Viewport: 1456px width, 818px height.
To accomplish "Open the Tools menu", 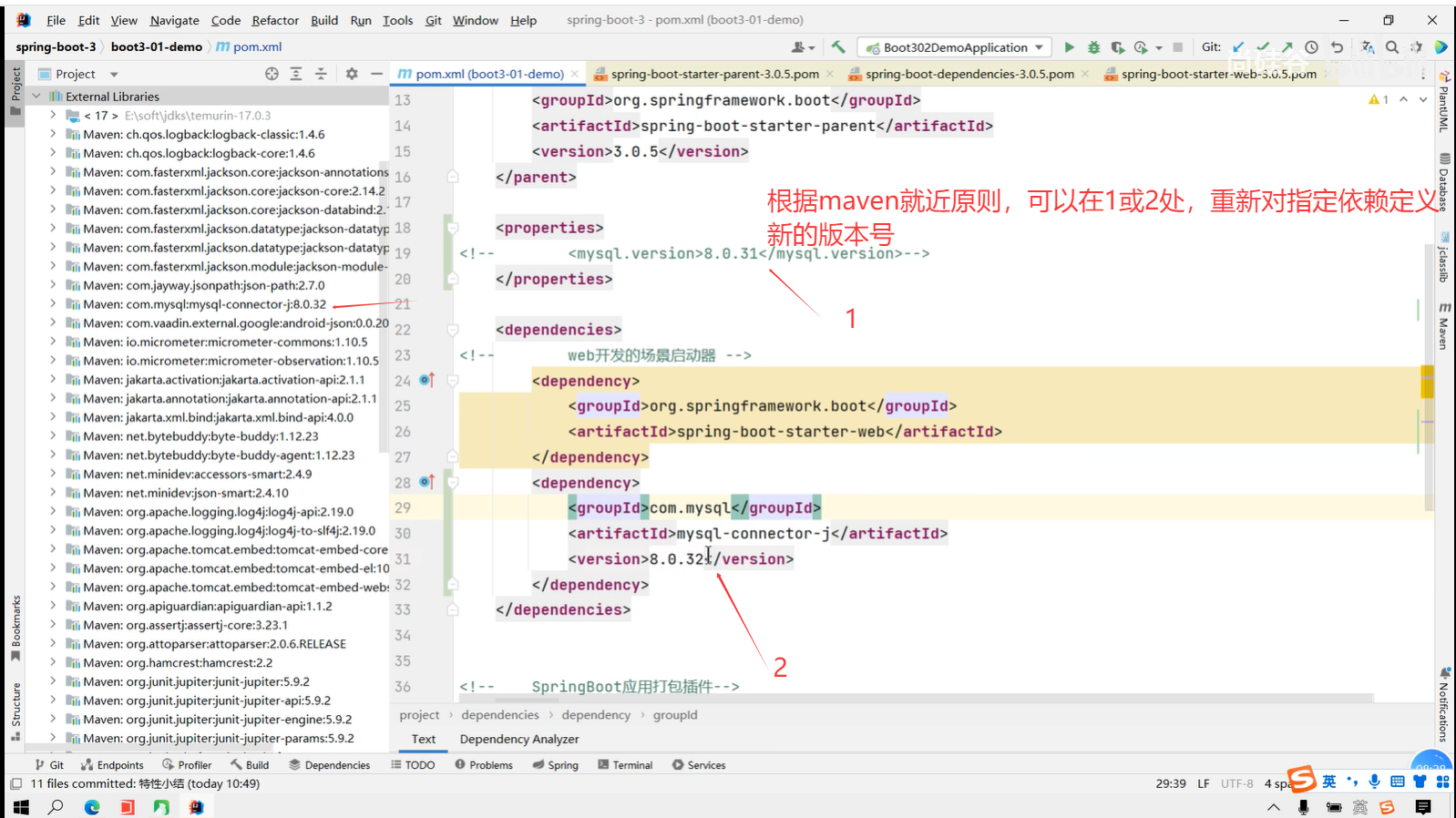I will [x=397, y=20].
